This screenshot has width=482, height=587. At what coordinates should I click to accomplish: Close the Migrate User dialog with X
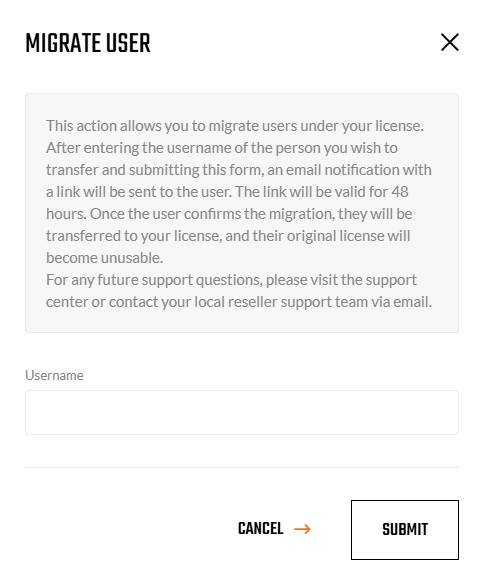click(449, 42)
